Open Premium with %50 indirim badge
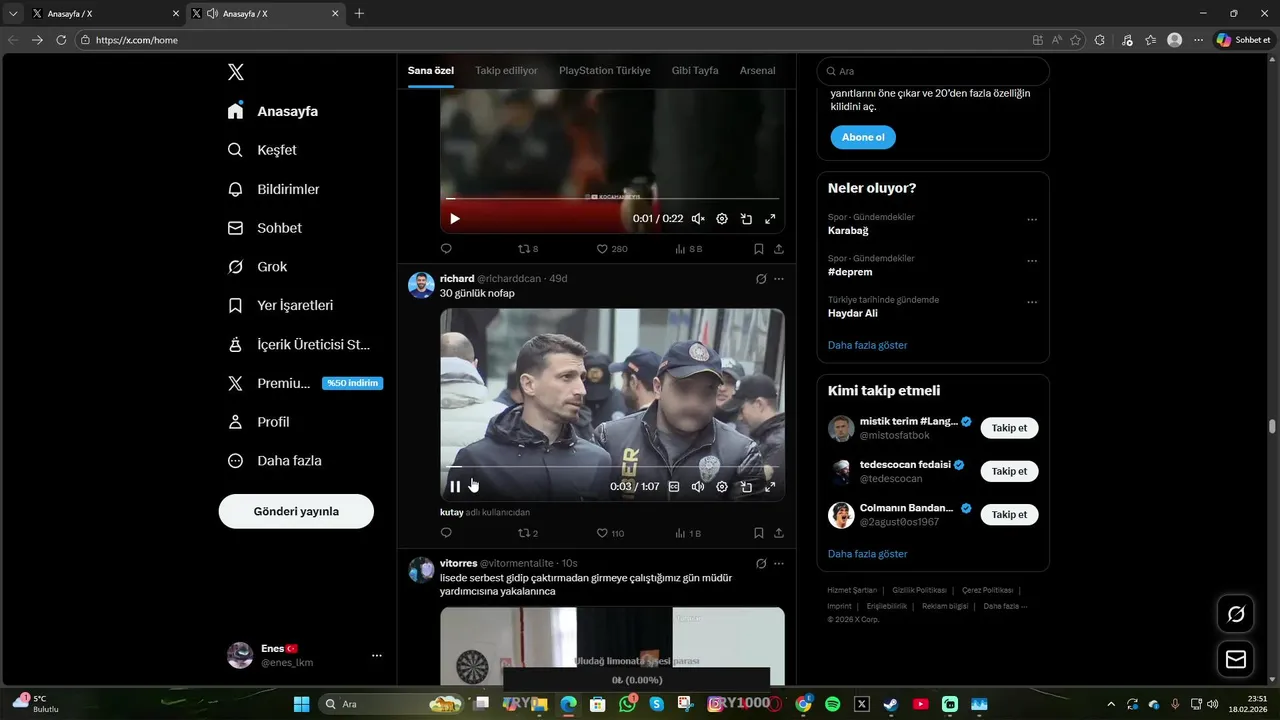Image resolution: width=1280 pixels, height=720 pixels. (x=305, y=383)
